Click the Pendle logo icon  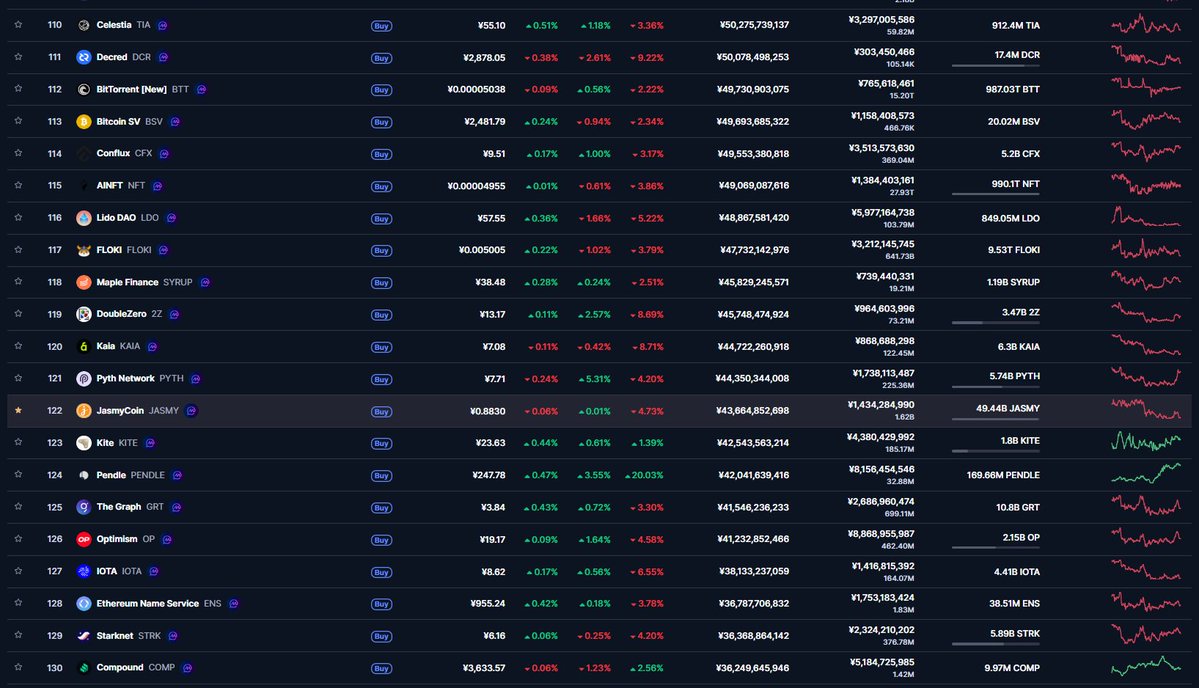pos(84,475)
